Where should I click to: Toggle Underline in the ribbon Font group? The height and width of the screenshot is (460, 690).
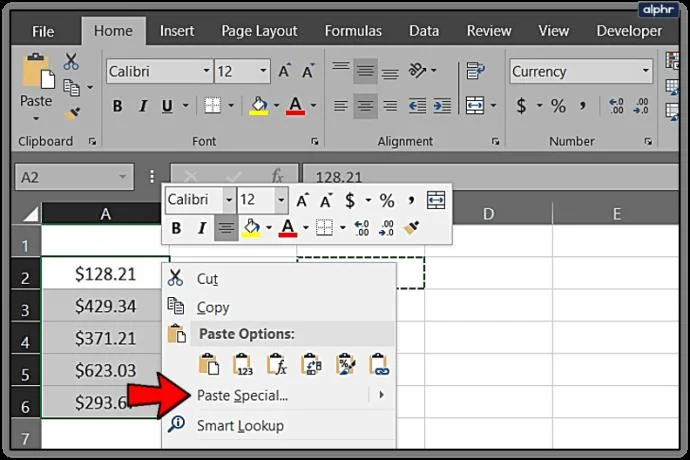[167, 106]
